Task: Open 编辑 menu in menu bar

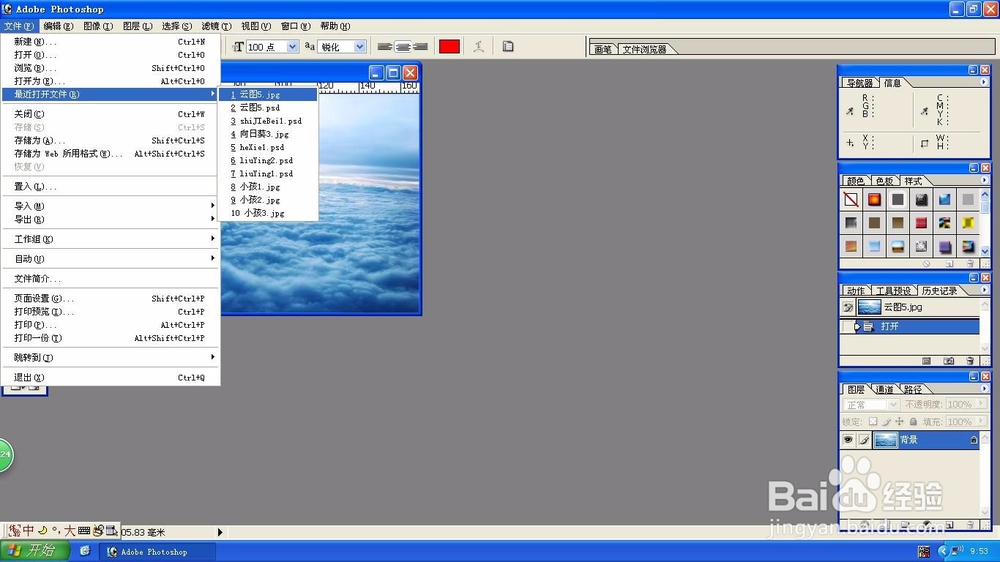Action: (58, 26)
